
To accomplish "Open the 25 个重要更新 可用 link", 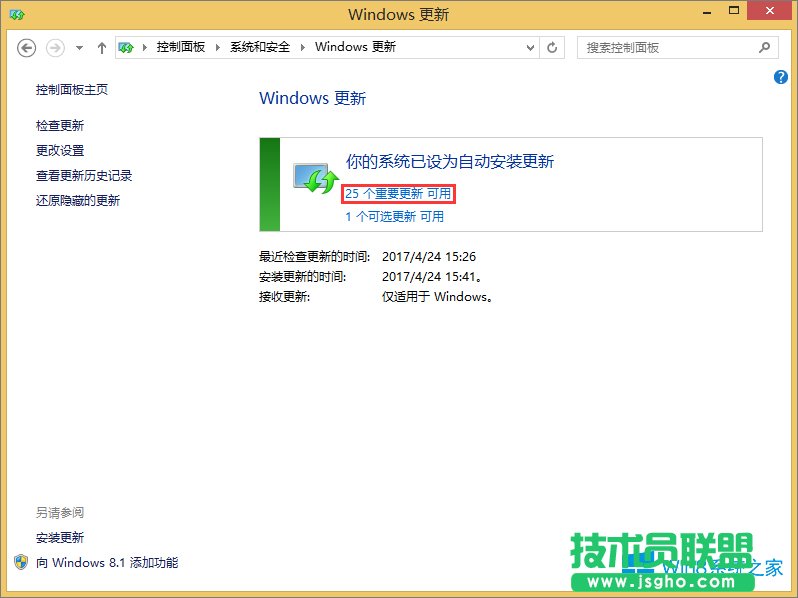I will (x=398, y=194).
